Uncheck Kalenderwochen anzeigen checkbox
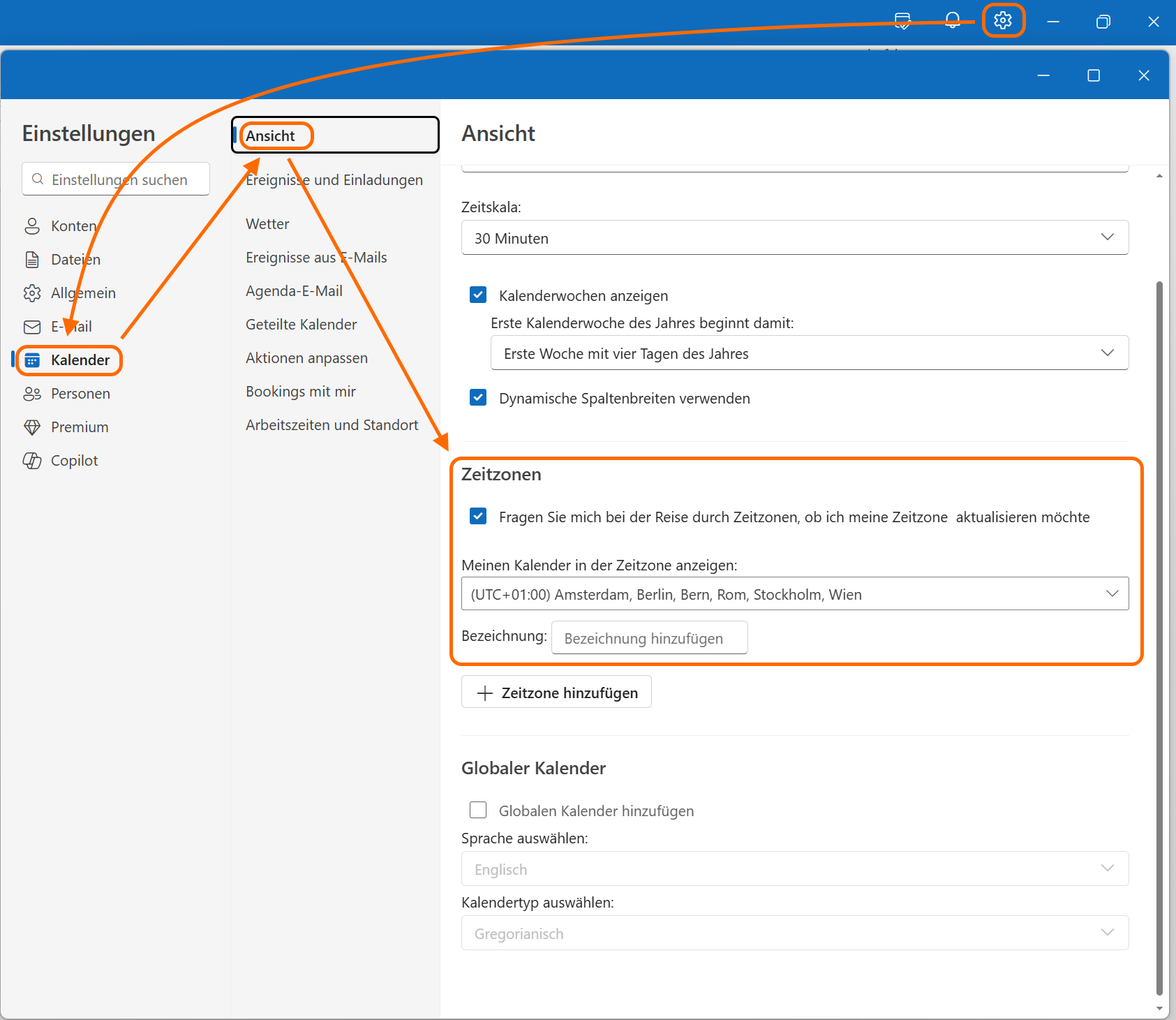This screenshot has width=1176, height=1020. point(478,295)
